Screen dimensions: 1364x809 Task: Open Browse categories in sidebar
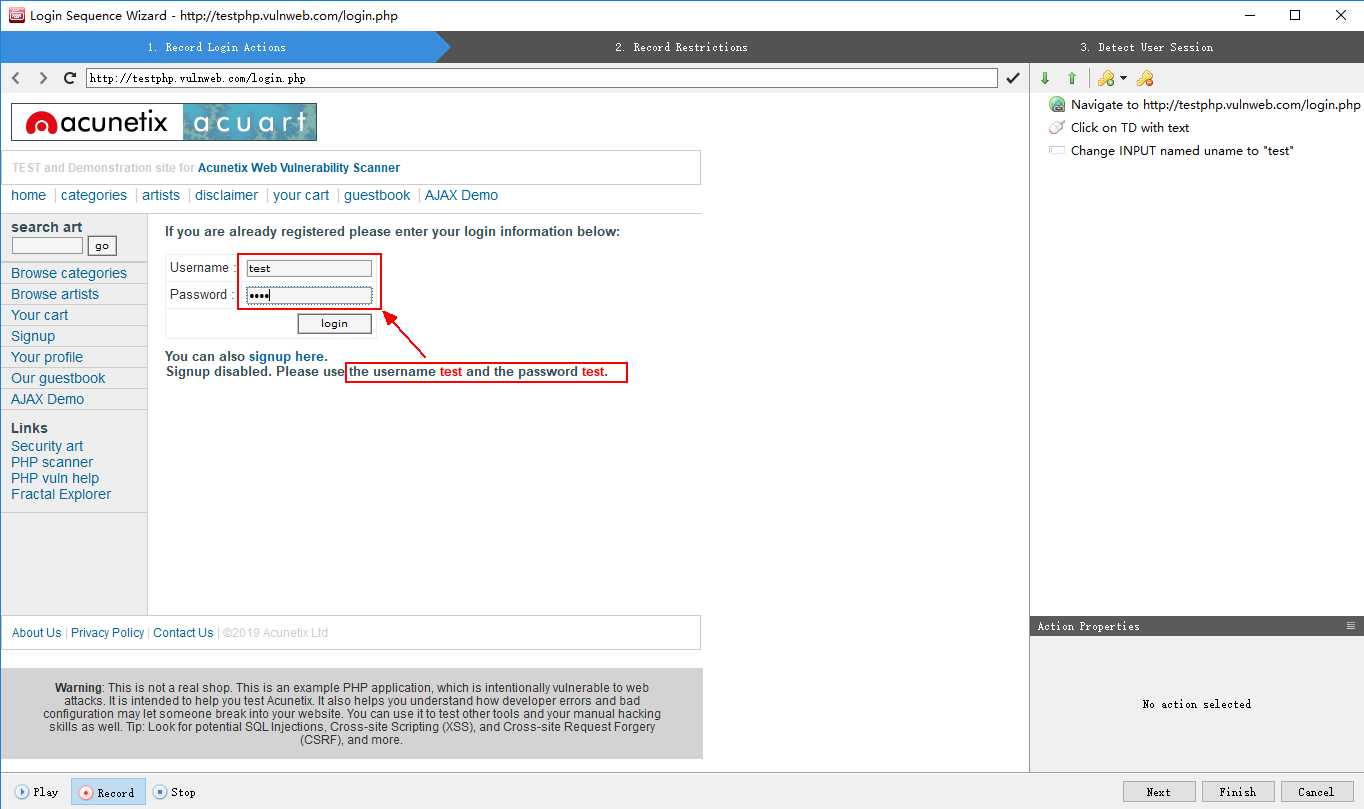coord(69,273)
